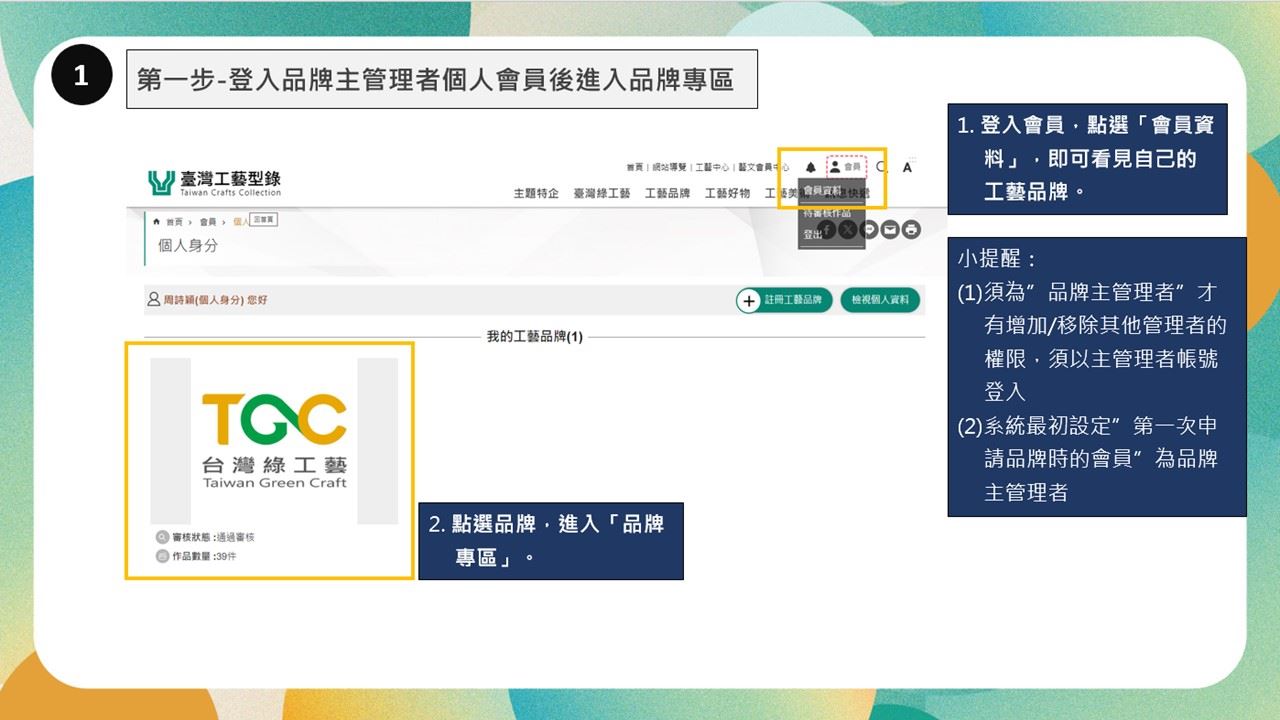Click the 回首頁 tooltip button
Image resolution: width=1280 pixels, height=720 pixels.
click(x=264, y=219)
